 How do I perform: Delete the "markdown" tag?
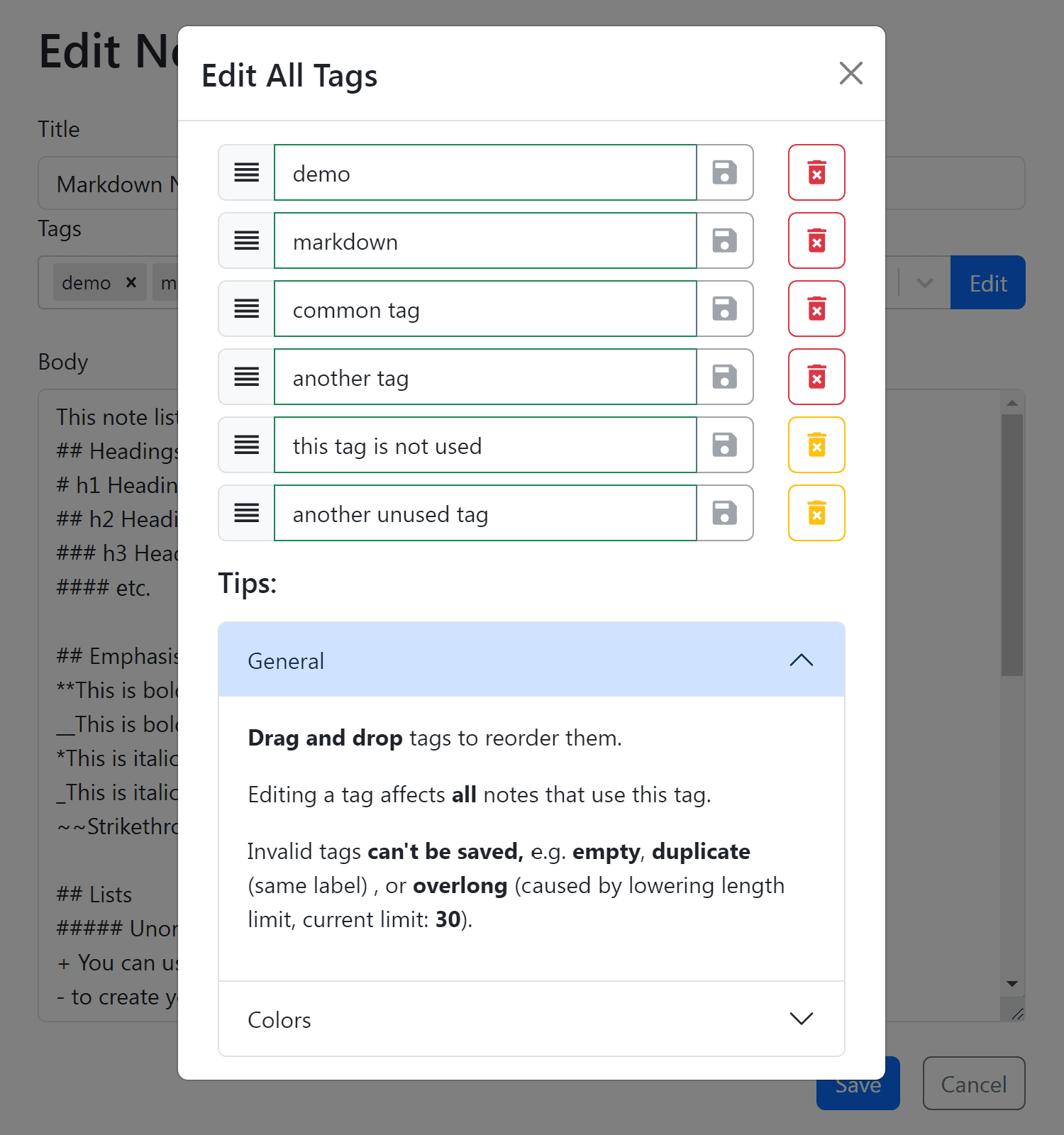point(816,240)
